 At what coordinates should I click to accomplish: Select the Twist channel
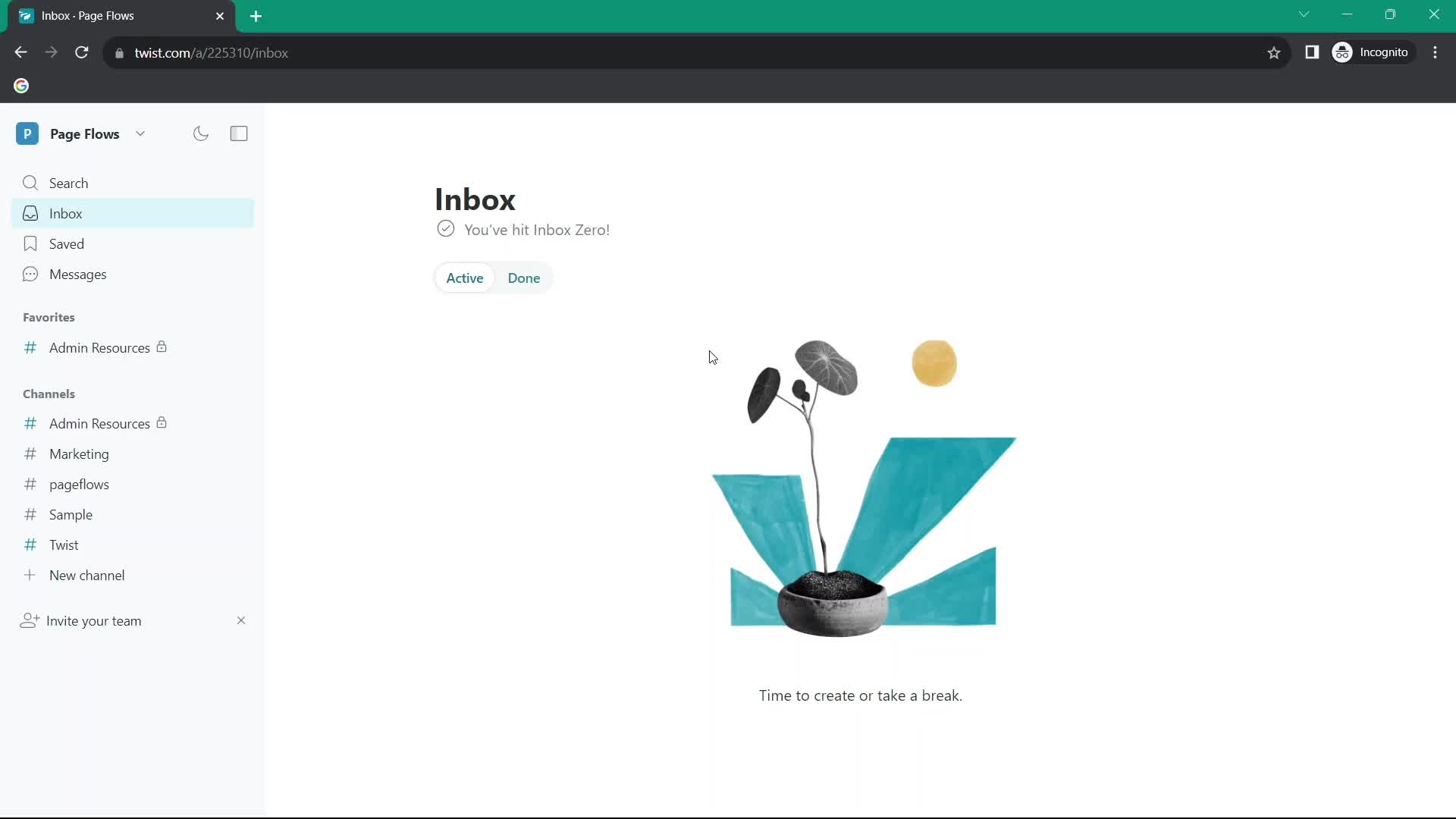pos(64,544)
